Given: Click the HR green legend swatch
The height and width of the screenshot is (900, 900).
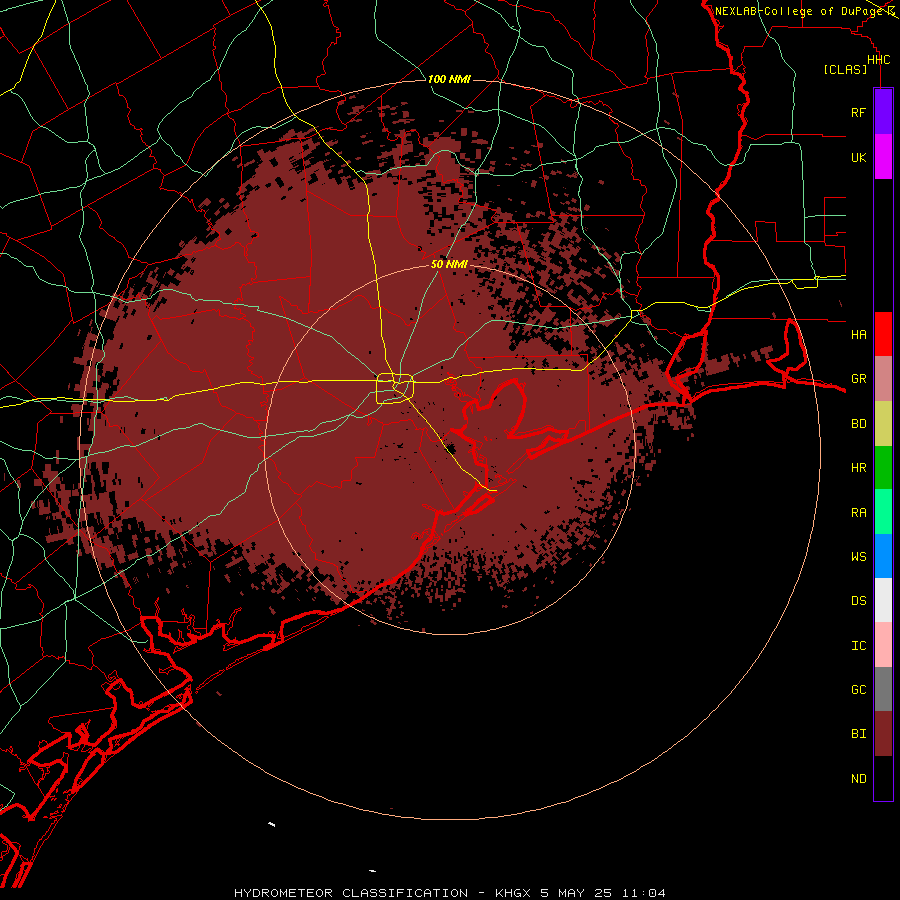Looking at the screenshot, I should tap(883, 468).
